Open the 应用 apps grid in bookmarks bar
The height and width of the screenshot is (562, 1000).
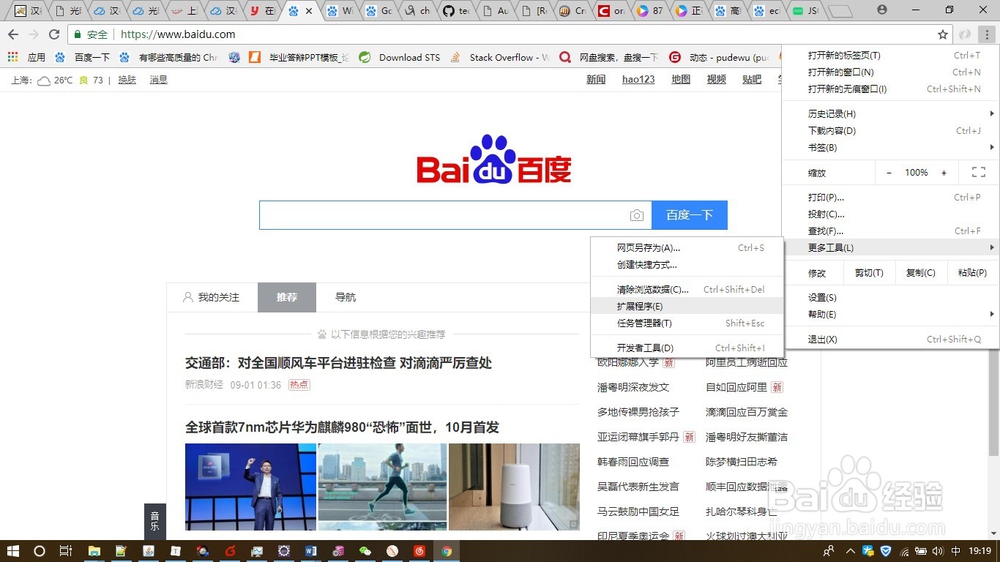27,57
